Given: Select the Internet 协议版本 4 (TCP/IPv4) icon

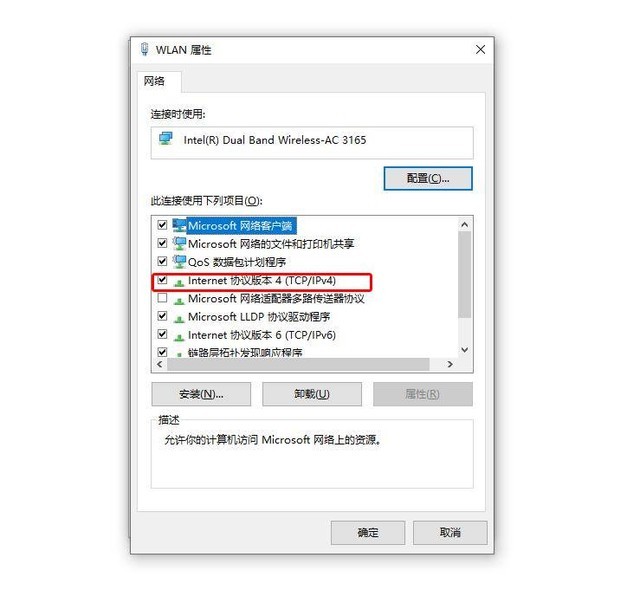Looking at the screenshot, I should [x=179, y=282].
